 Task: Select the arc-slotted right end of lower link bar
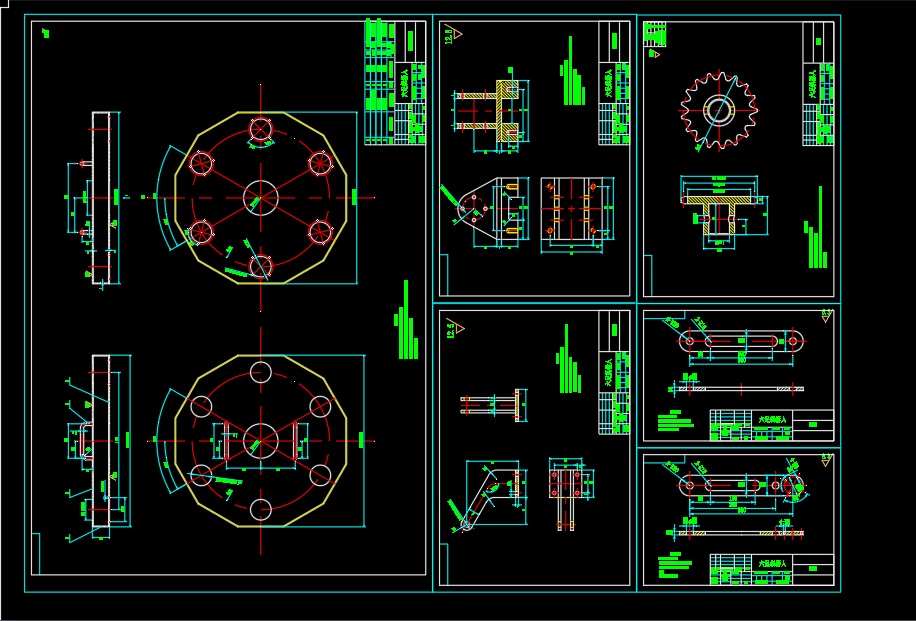(792, 485)
